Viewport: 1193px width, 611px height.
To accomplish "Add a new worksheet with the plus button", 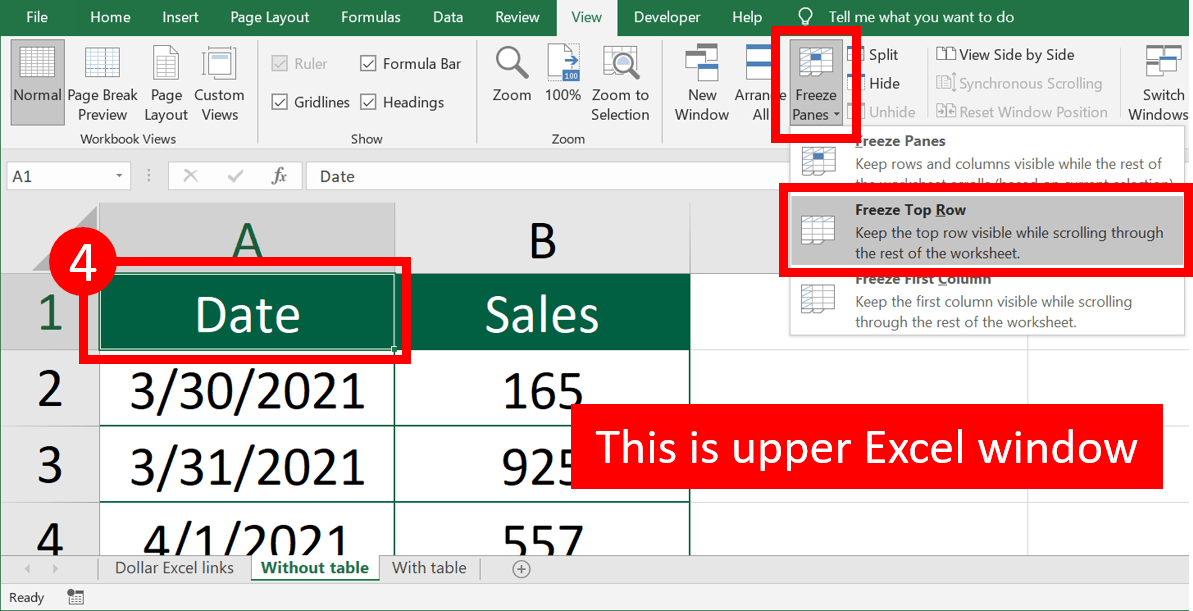I will pyautogui.click(x=520, y=568).
